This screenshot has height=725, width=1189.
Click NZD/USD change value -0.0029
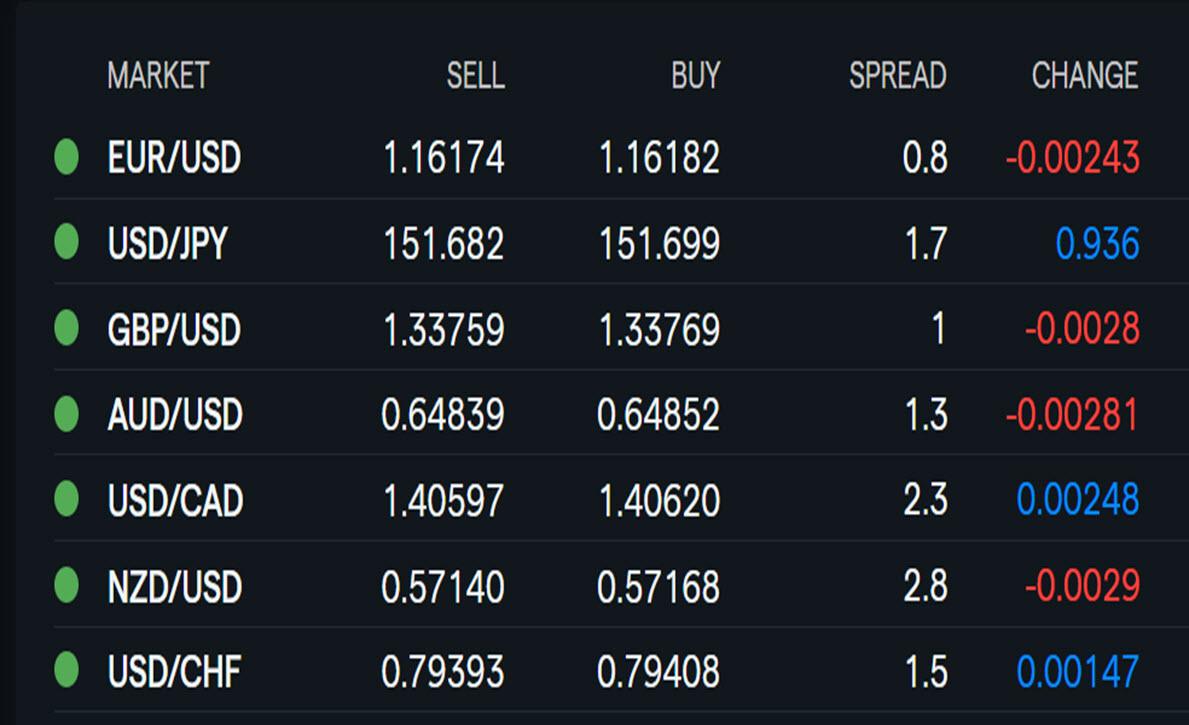(1082, 585)
